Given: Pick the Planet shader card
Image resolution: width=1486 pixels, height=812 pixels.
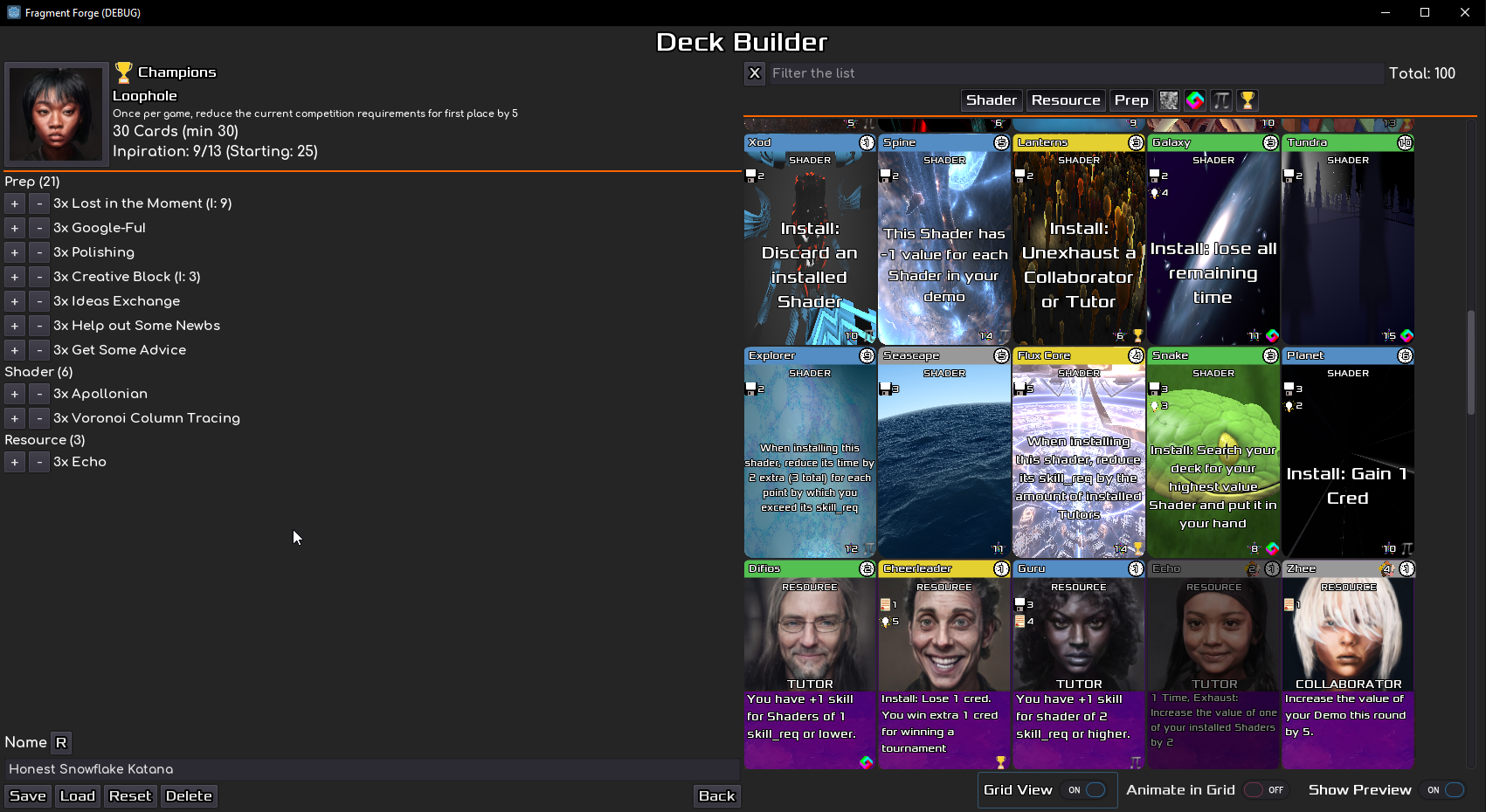Looking at the screenshot, I should click(1348, 452).
